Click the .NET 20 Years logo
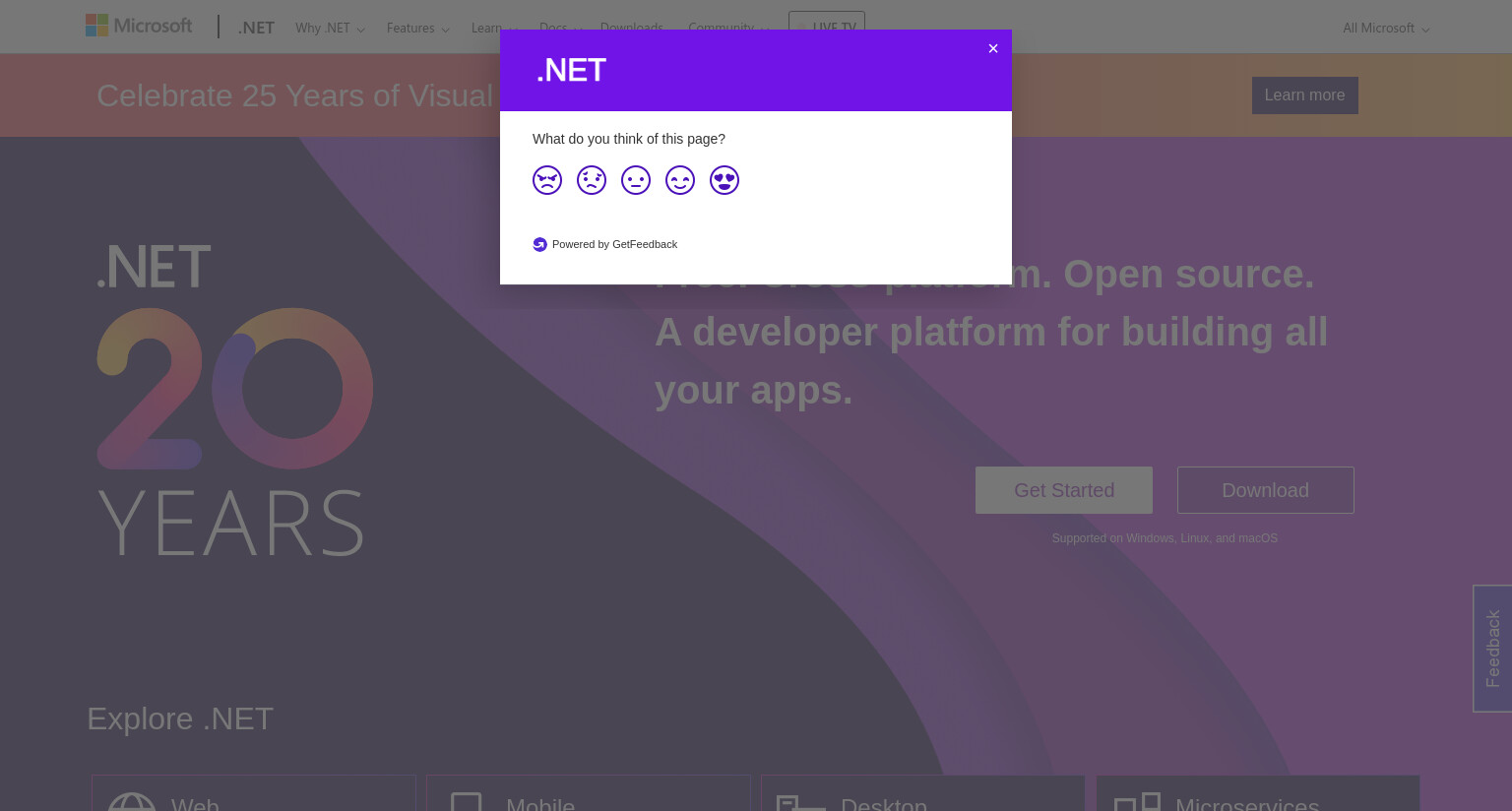Viewport: 1512px width, 811px height. 234,400
